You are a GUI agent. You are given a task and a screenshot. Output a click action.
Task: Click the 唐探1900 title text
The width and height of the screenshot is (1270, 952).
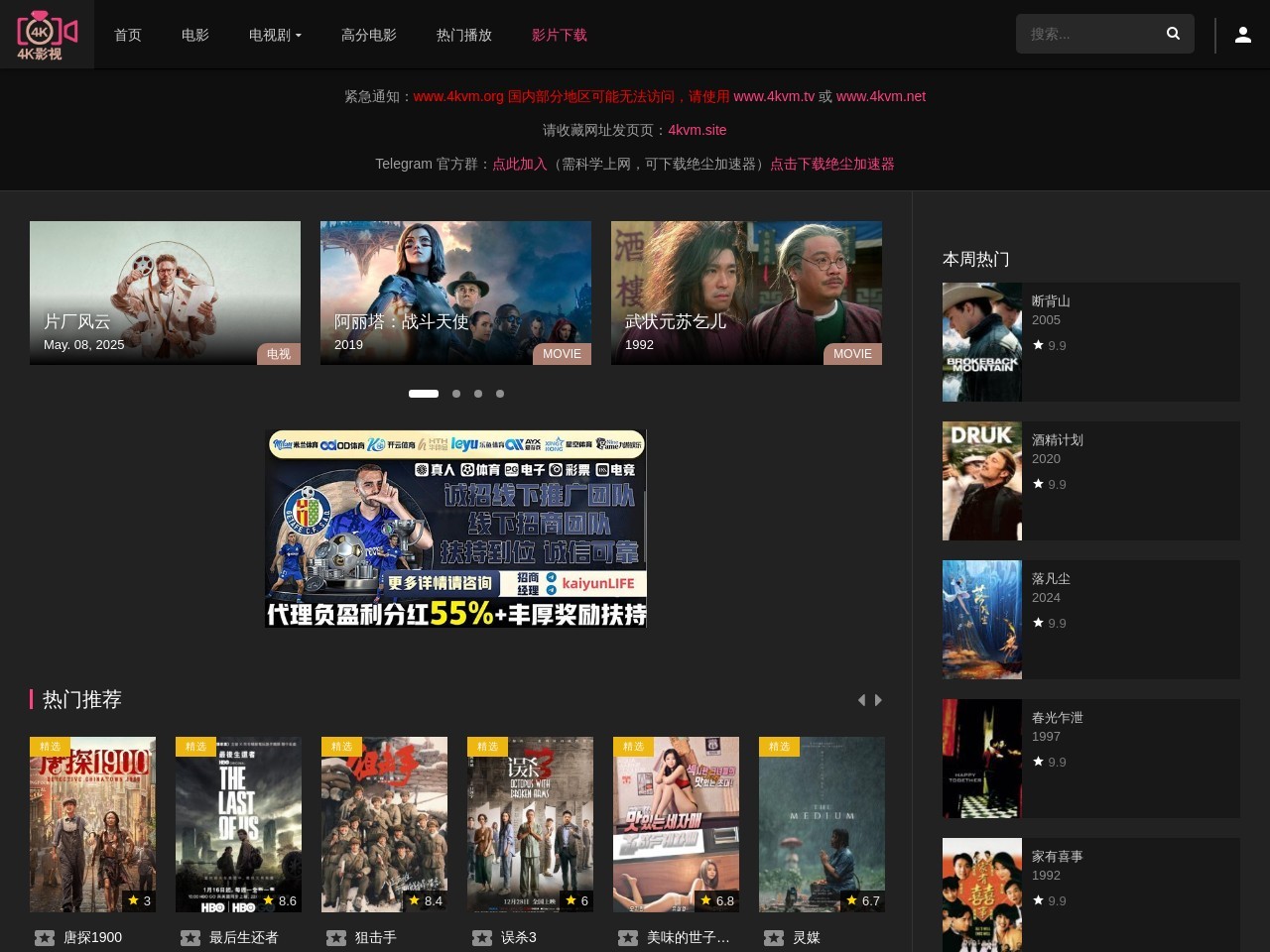click(x=92, y=937)
